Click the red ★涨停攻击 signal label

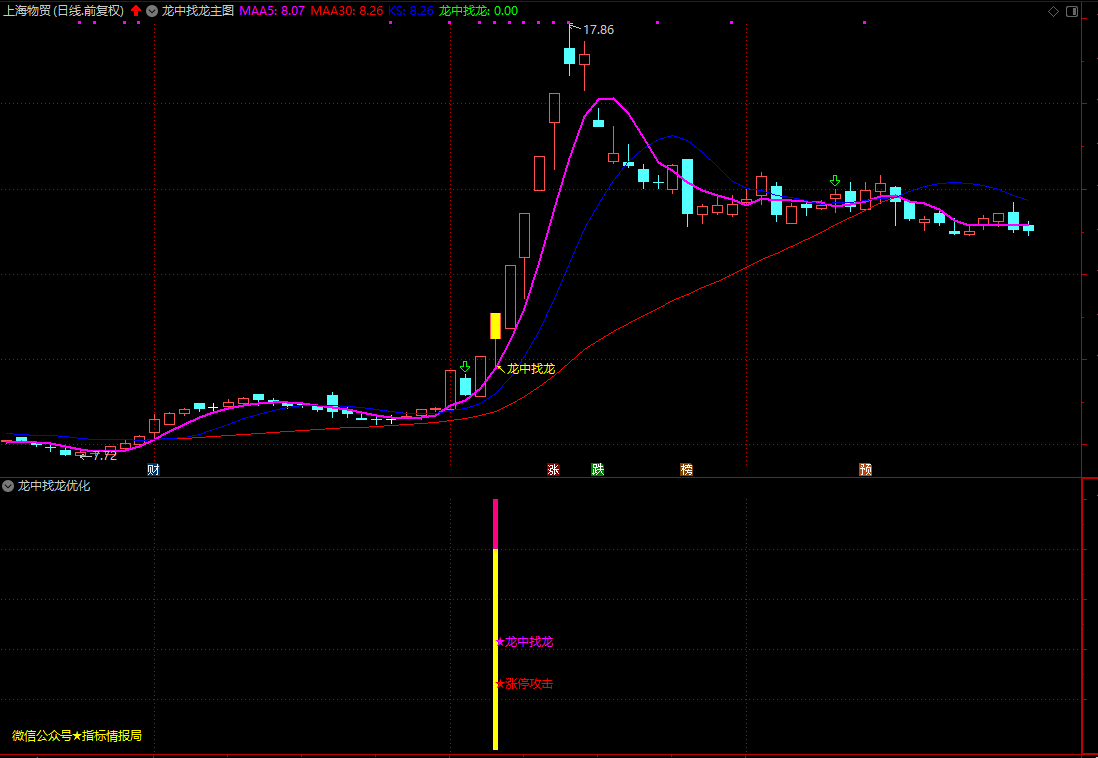coord(524,684)
